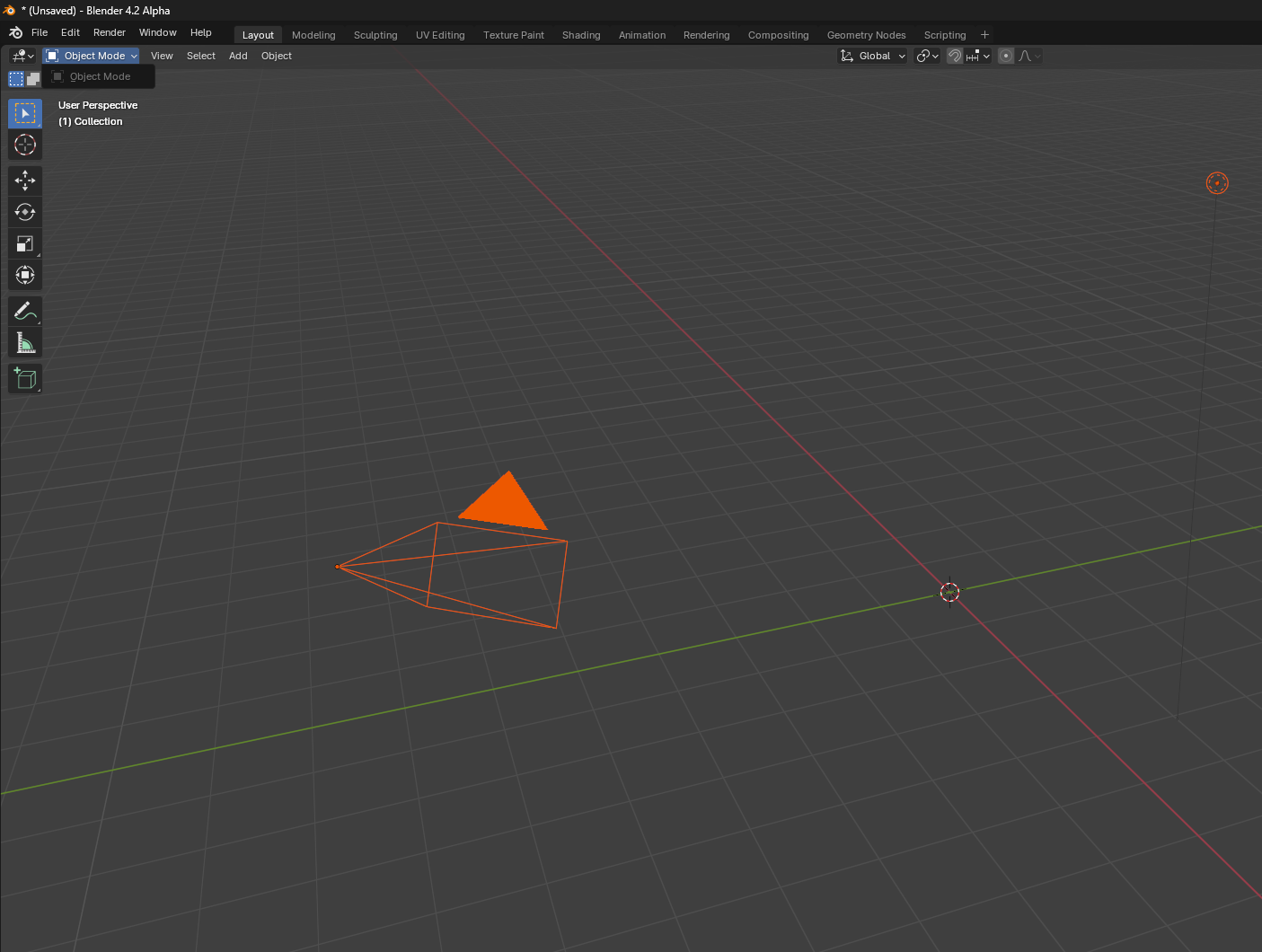The image size is (1262, 952).
Task: Switch to the Compositing workspace tab
Action: pyautogui.click(x=779, y=35)
